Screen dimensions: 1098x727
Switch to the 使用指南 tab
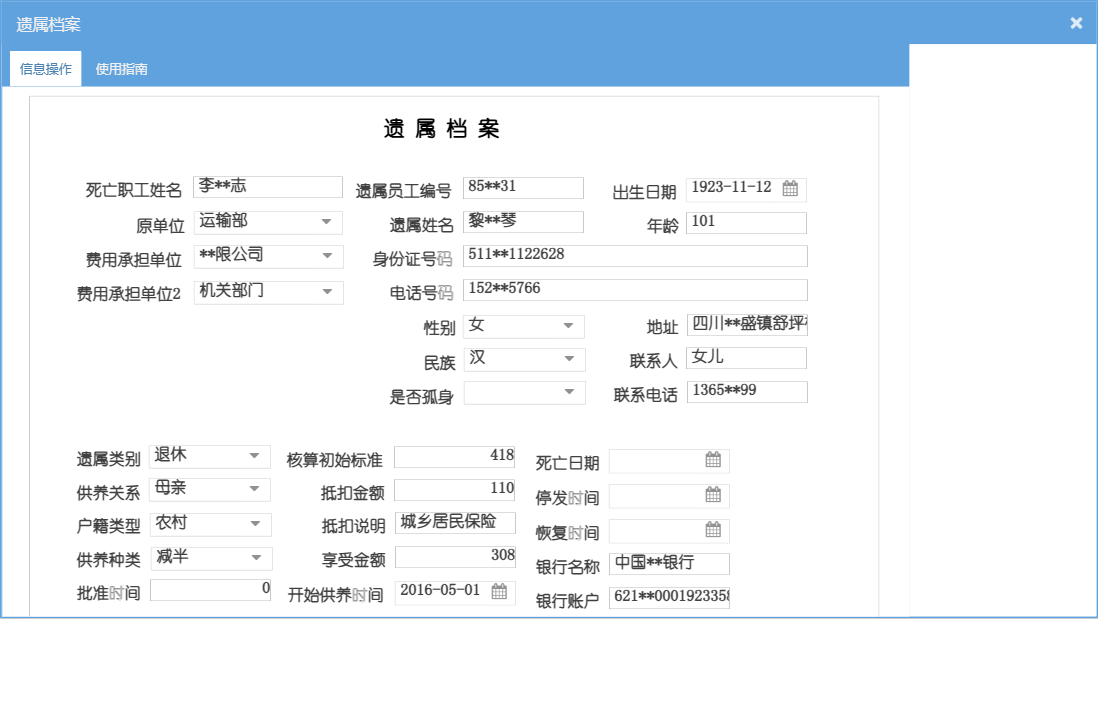point(121,69)
